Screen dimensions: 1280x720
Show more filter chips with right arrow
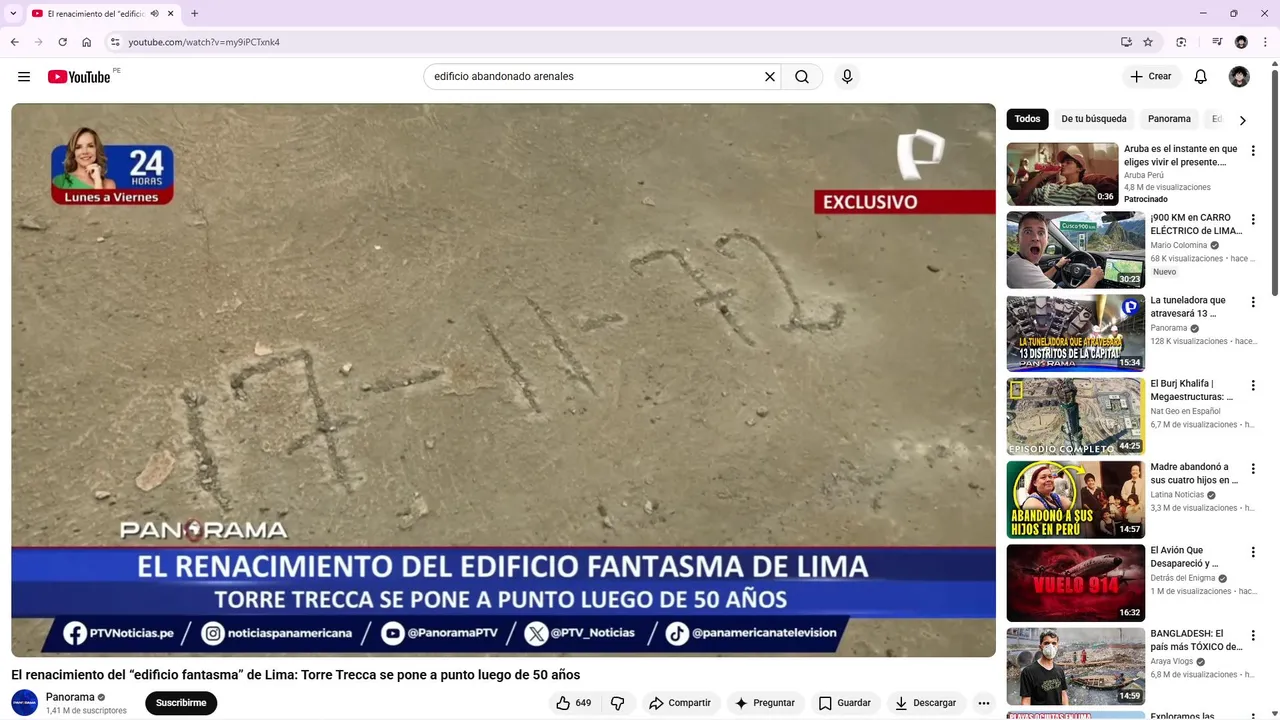[x=1242, y=120]
